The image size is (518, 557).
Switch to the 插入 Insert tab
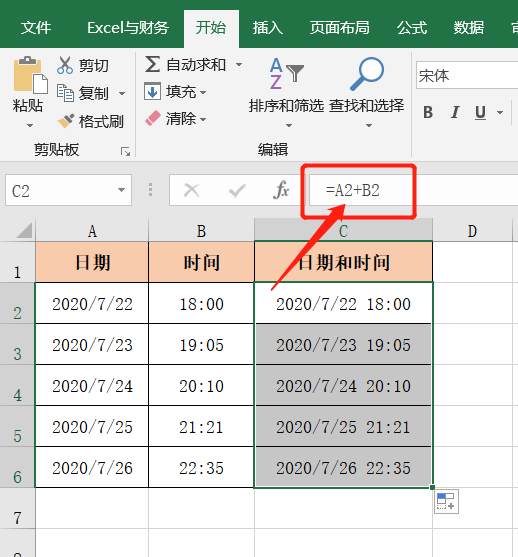[268, 28]
